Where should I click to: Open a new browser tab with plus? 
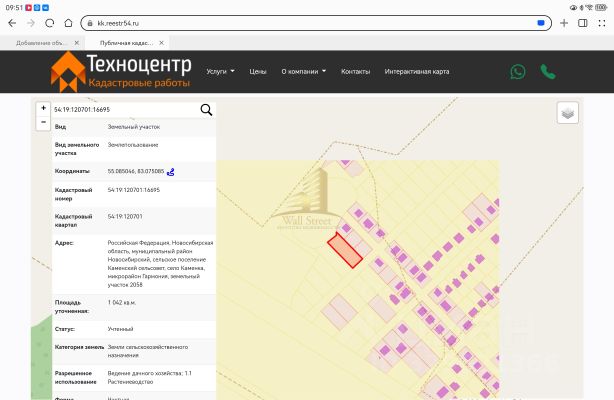564,23
